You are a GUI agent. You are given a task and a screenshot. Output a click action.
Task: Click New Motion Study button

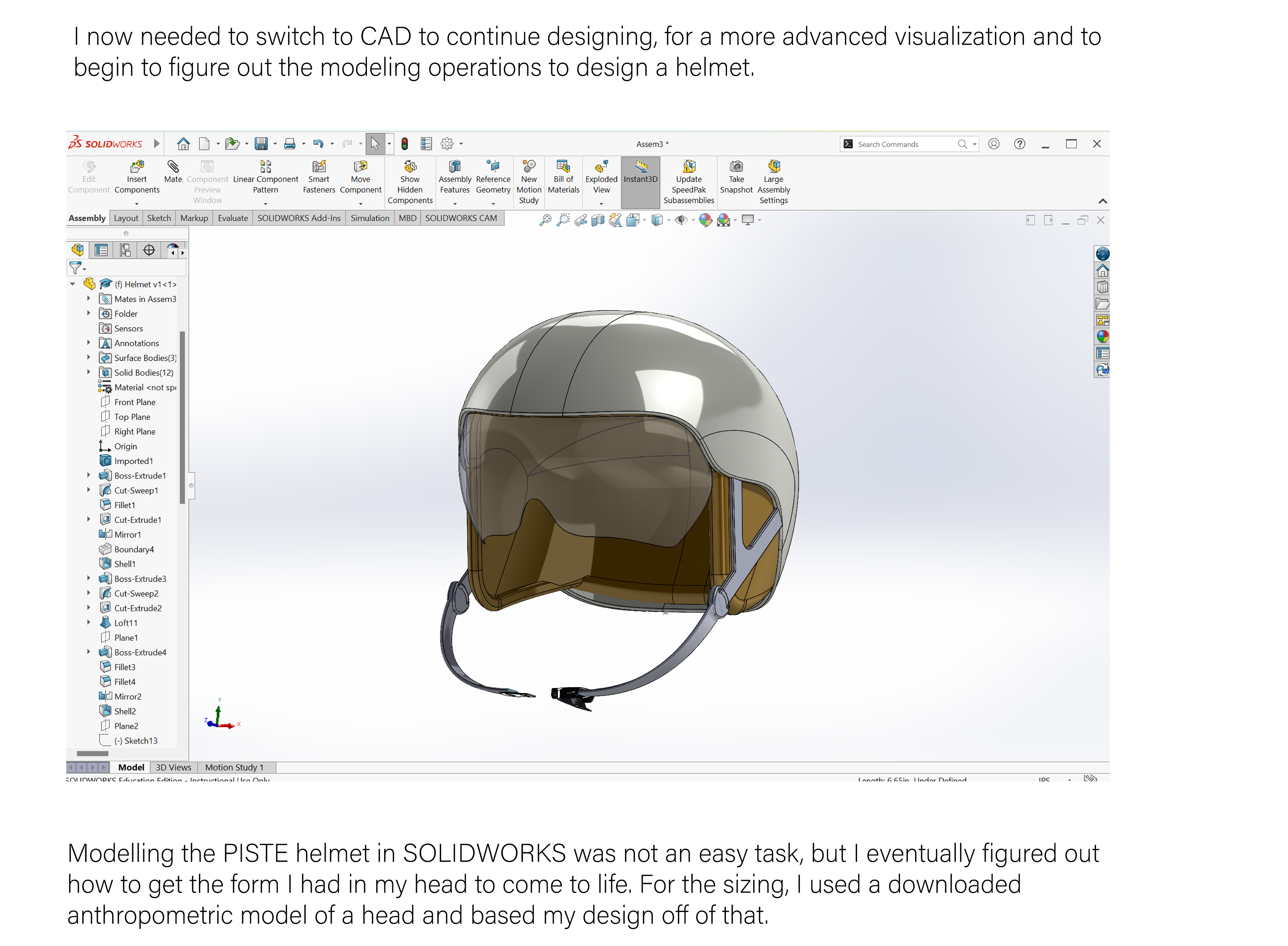click(x=529, y=182)
